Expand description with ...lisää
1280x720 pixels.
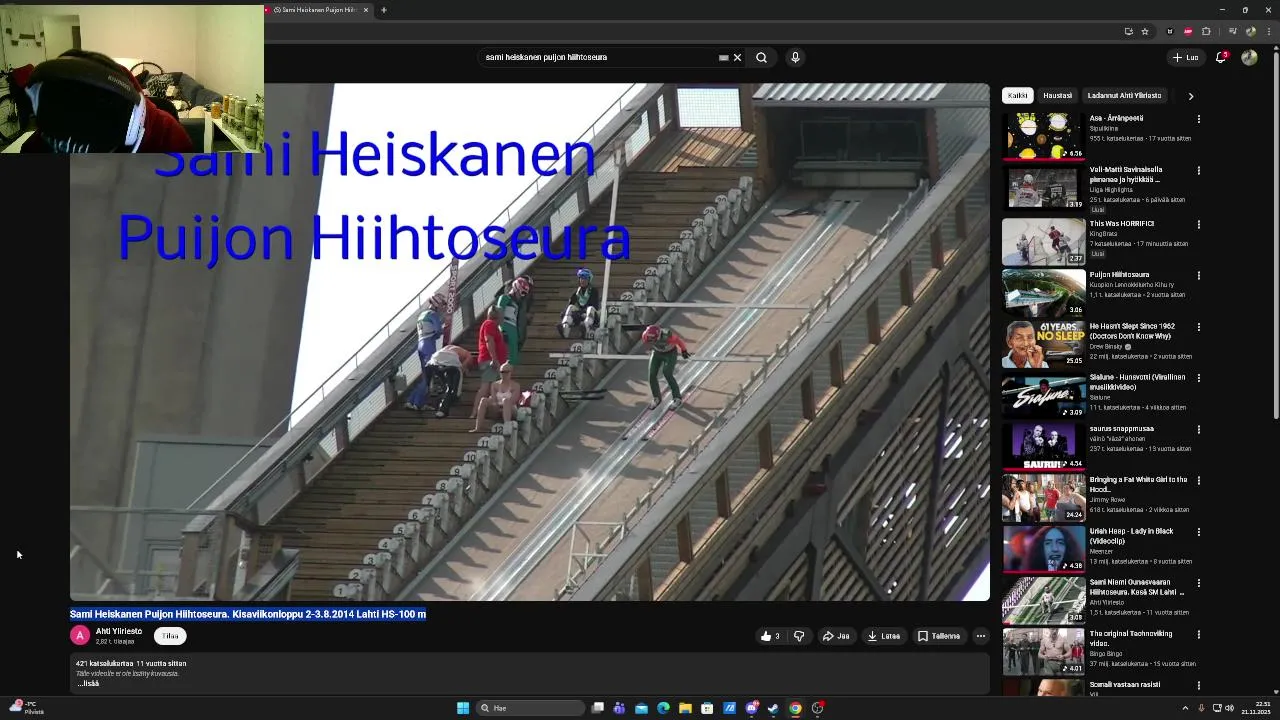88,684
